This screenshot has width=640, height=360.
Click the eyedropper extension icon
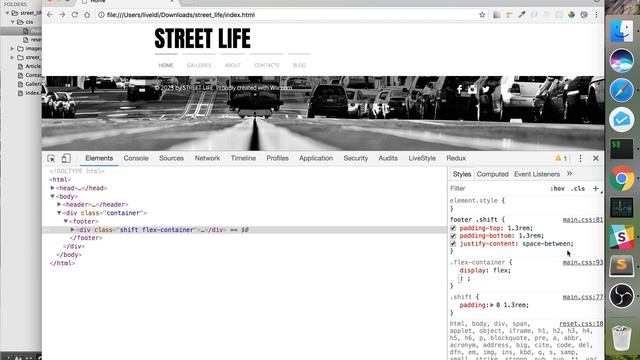coord(522,15)
